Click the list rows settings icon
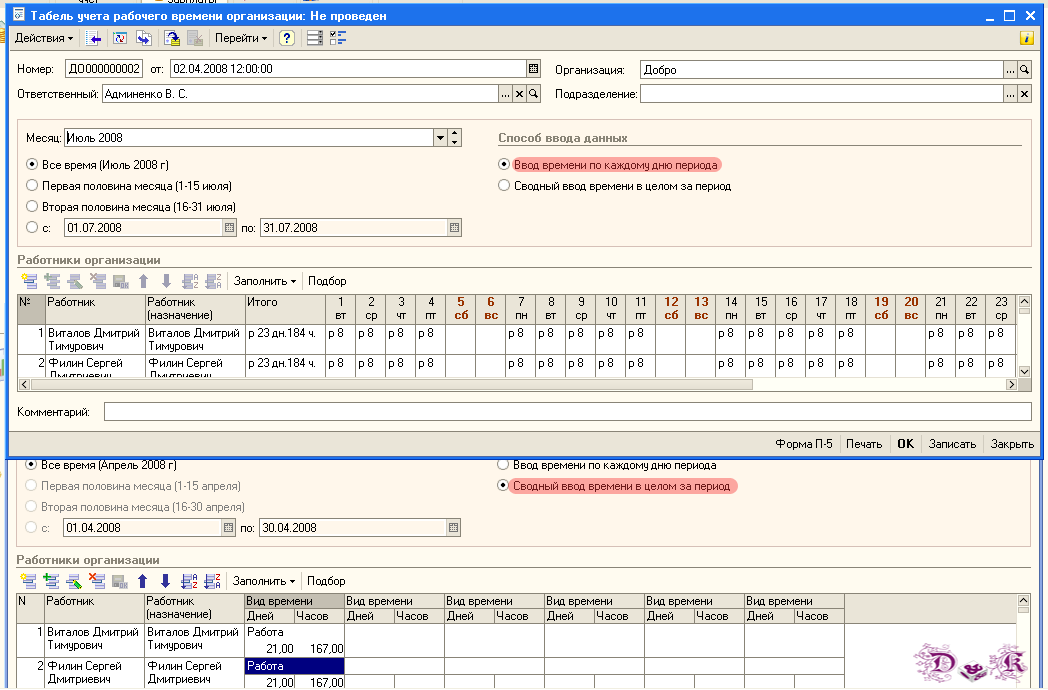Image resolution: width=1048 pixels, height=690 pixels. pyautogui.click(x=315, y=38)
